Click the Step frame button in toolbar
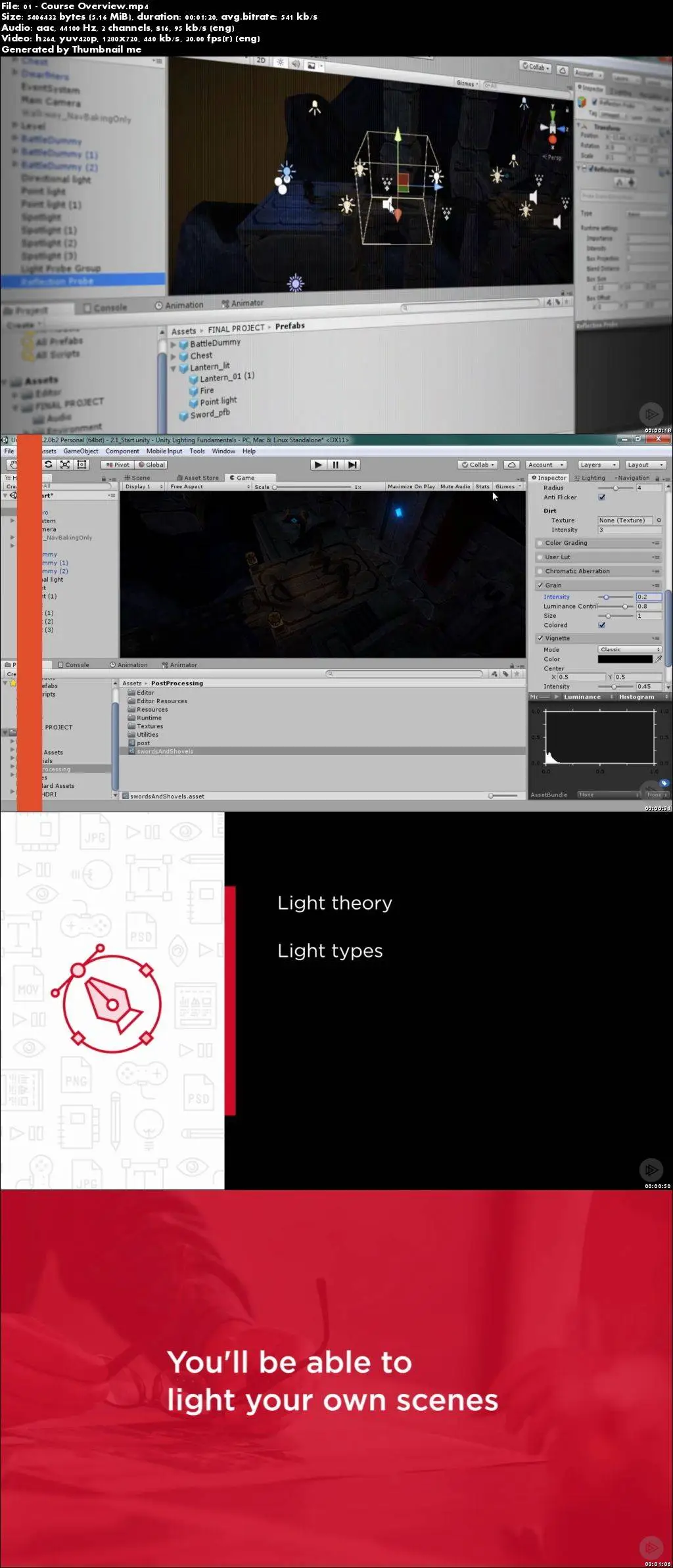The image size is (673, 1568). [x=352, y=465]
